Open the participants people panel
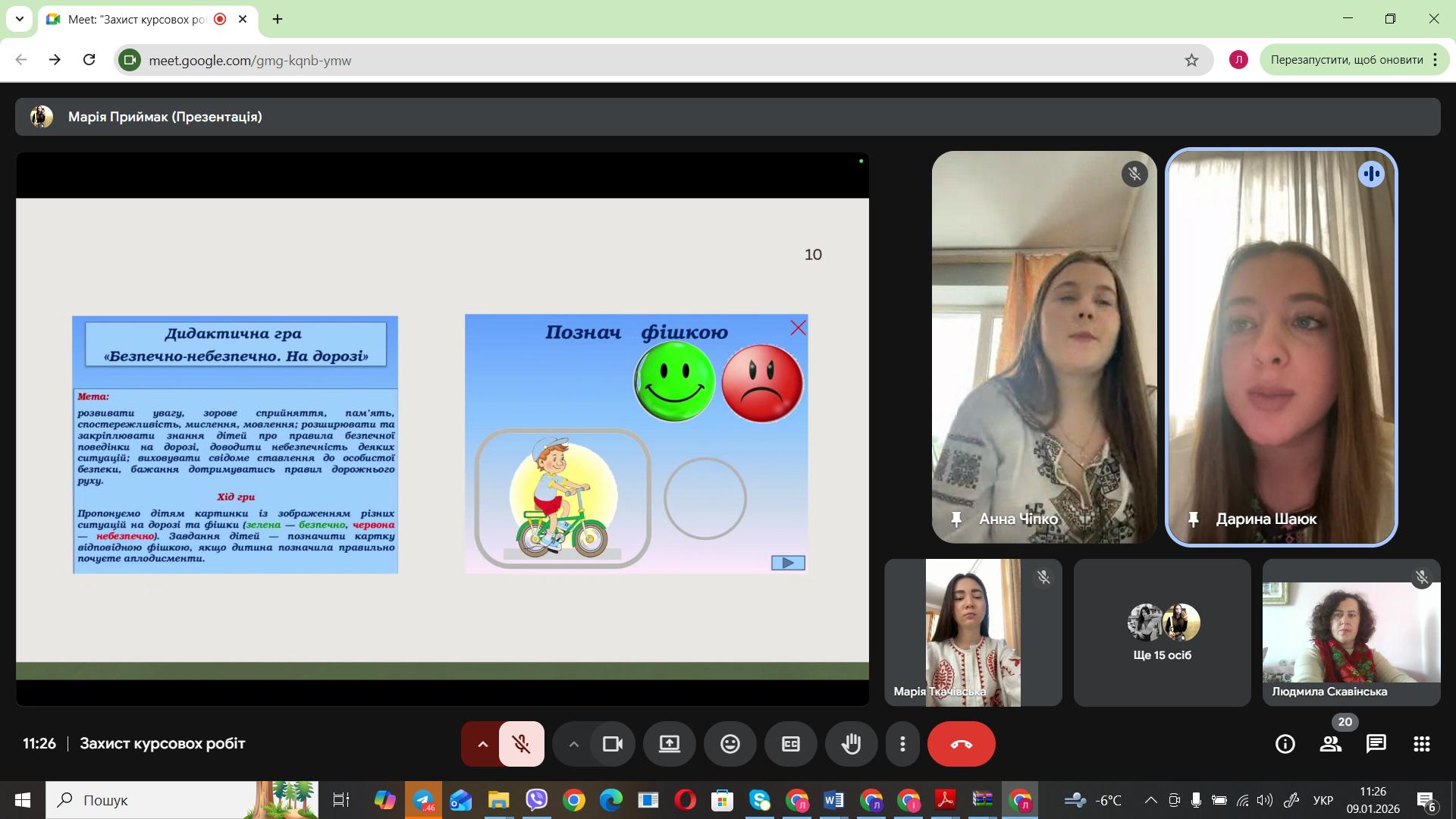The height and width of the screenshot is (819, 1456). tap(1330, 744)
